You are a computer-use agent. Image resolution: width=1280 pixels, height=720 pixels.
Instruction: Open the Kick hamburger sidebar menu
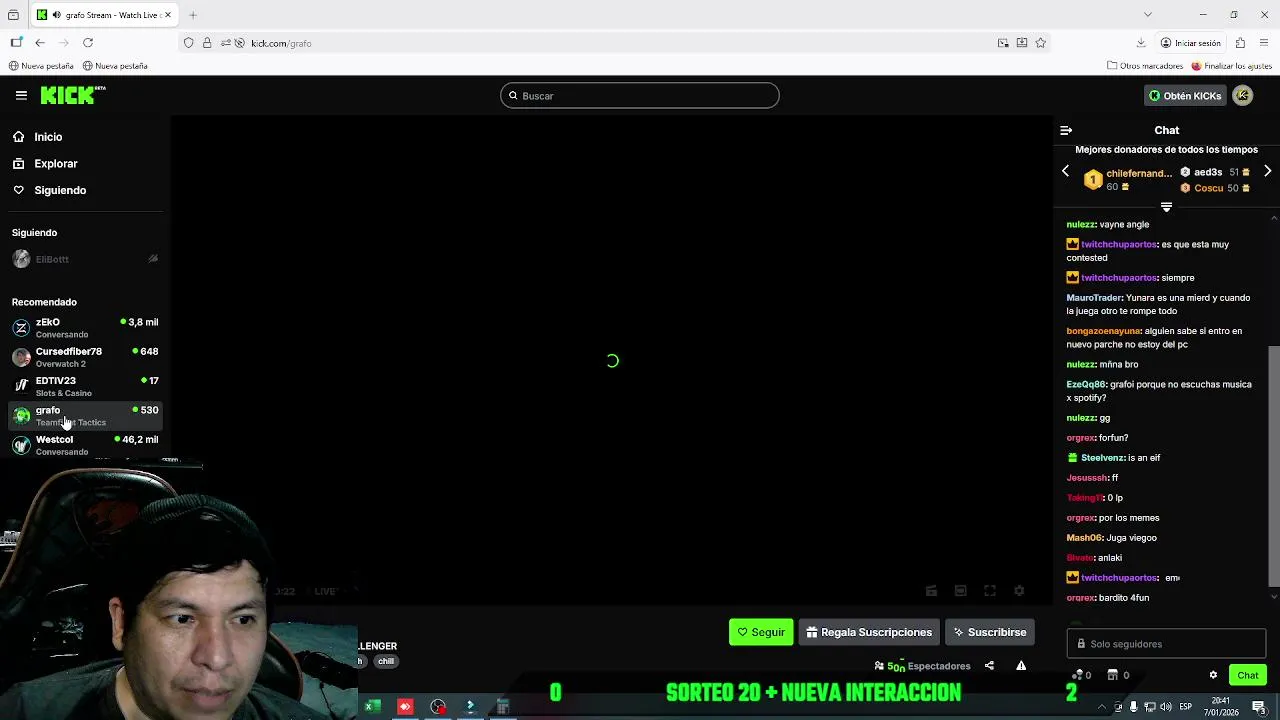[21, 95]
